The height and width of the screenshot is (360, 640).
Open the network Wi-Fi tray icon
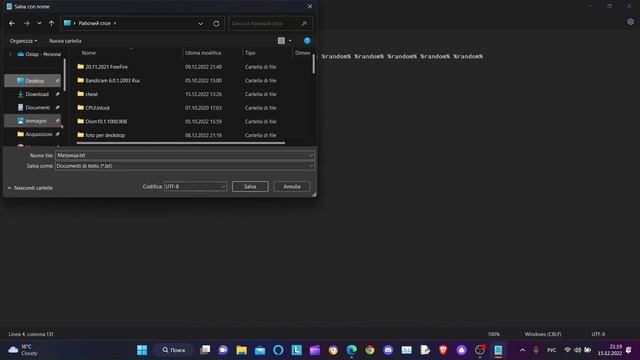point(567,350)
